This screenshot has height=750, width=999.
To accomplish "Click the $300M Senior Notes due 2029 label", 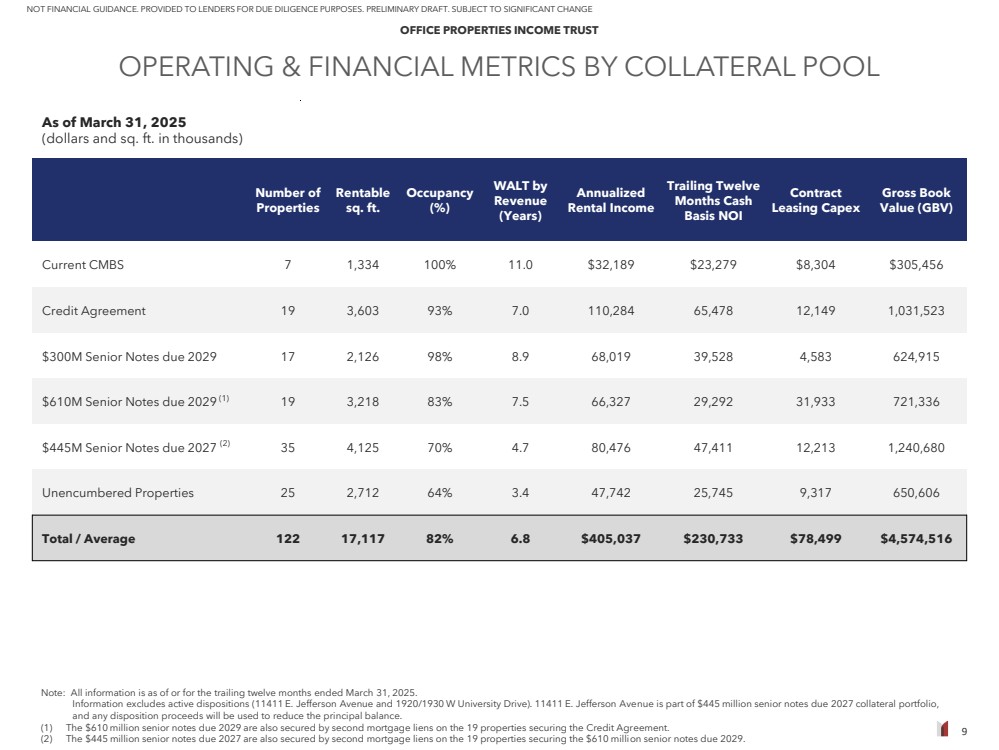I will tap(129, 356).
